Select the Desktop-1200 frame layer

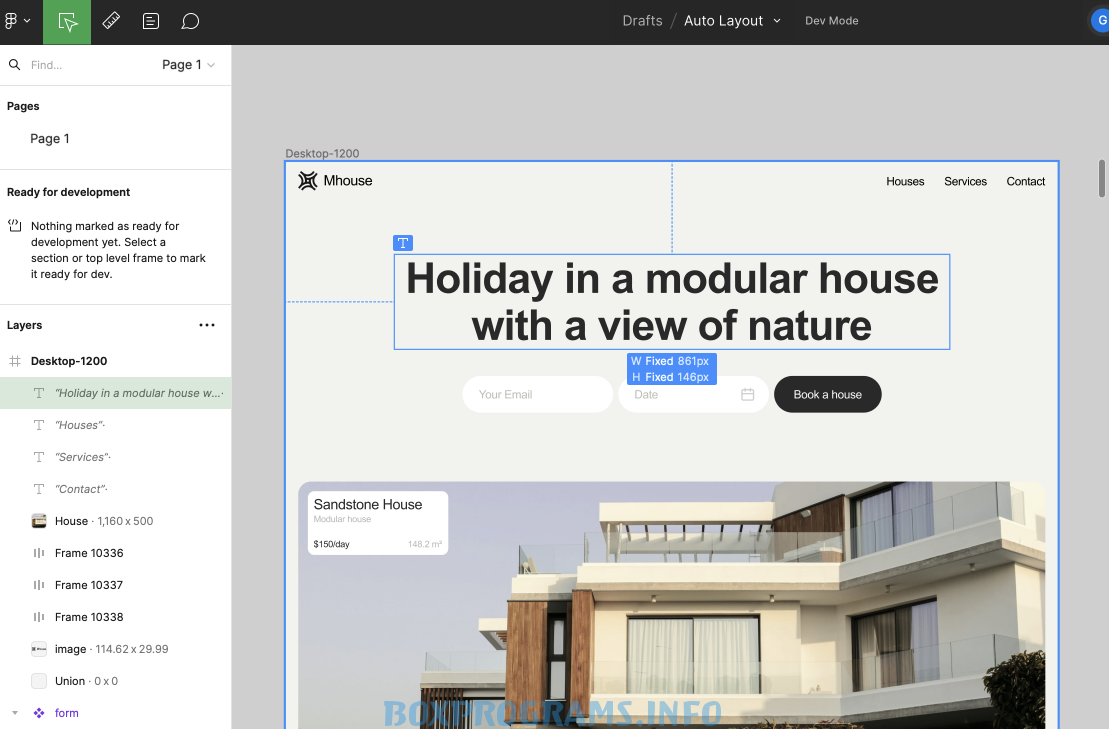pos(115,361)
